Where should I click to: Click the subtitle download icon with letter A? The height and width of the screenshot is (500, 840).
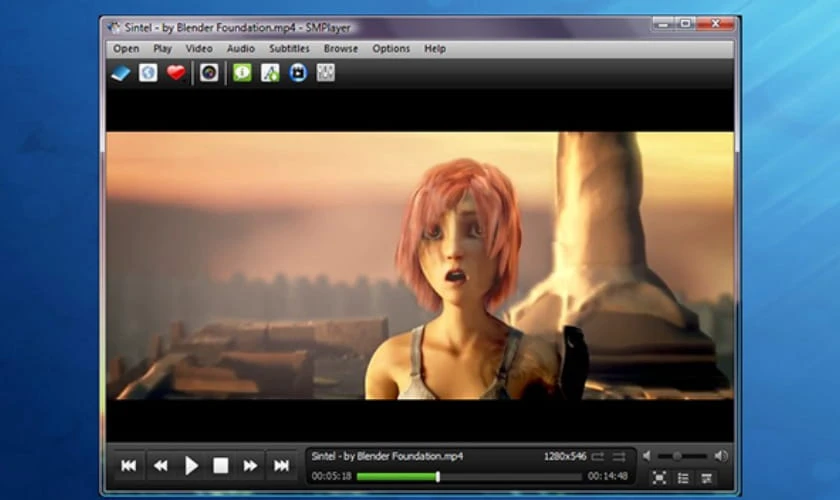(270, 72)
